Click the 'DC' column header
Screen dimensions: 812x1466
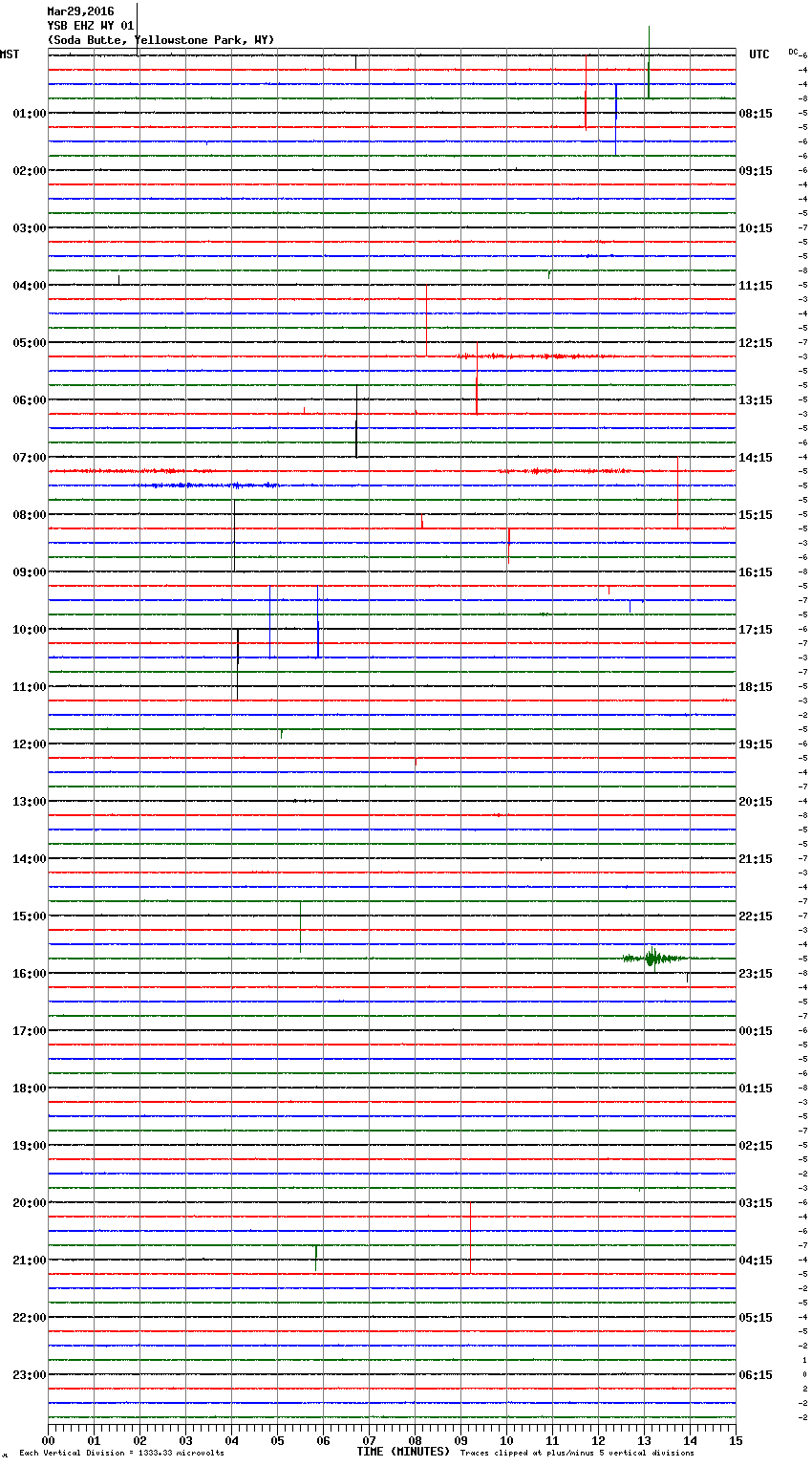point(793,52)
